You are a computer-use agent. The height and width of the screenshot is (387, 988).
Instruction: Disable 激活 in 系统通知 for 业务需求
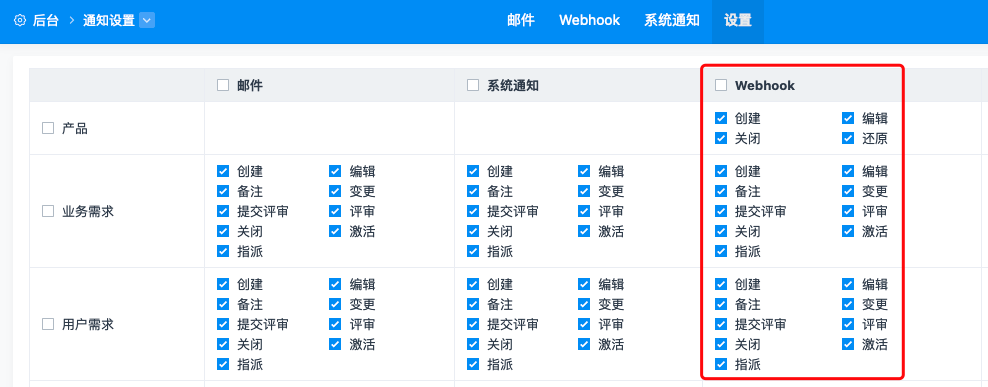pos(584,231)
